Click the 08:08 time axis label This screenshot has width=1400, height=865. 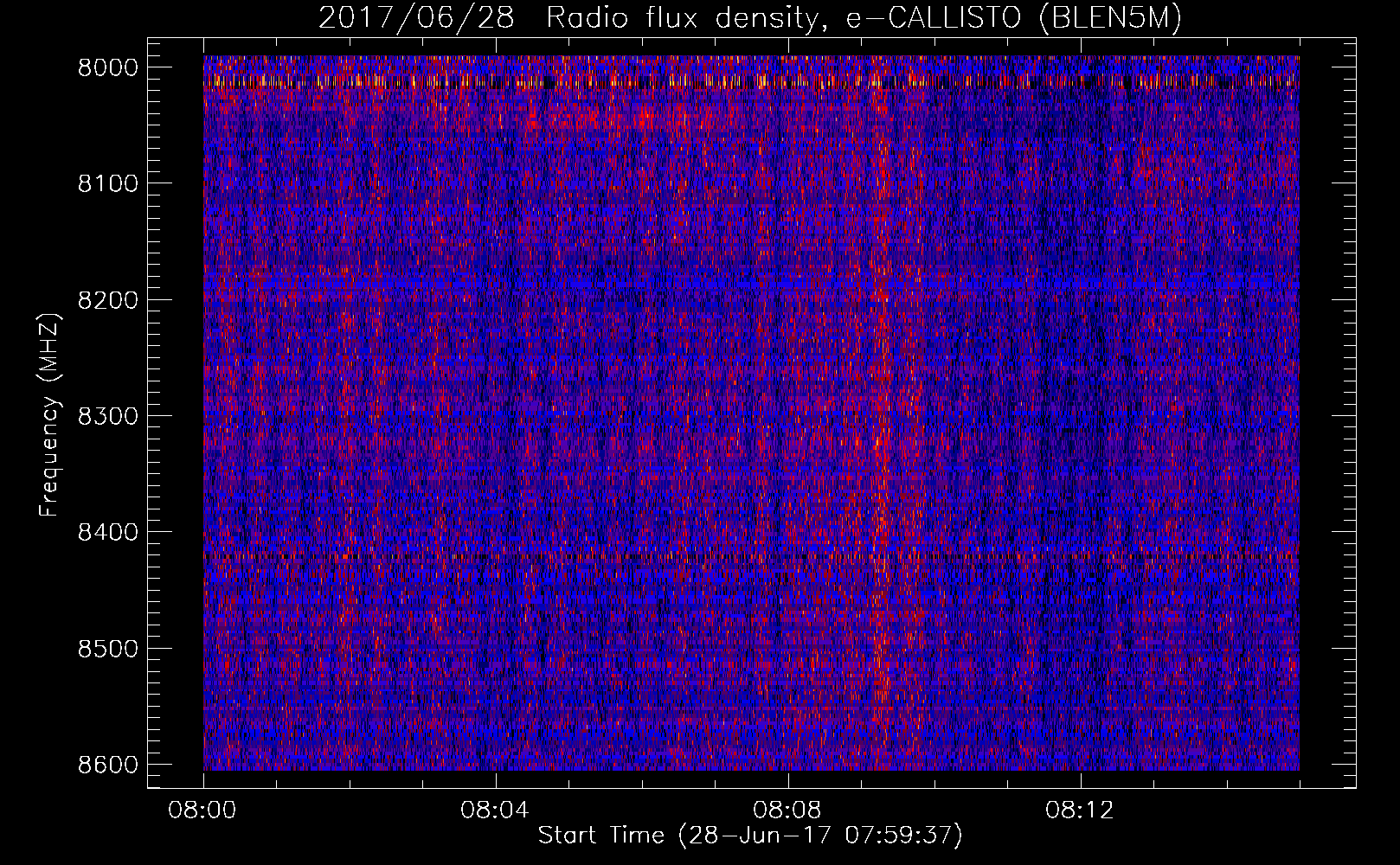tap(787, 811)
